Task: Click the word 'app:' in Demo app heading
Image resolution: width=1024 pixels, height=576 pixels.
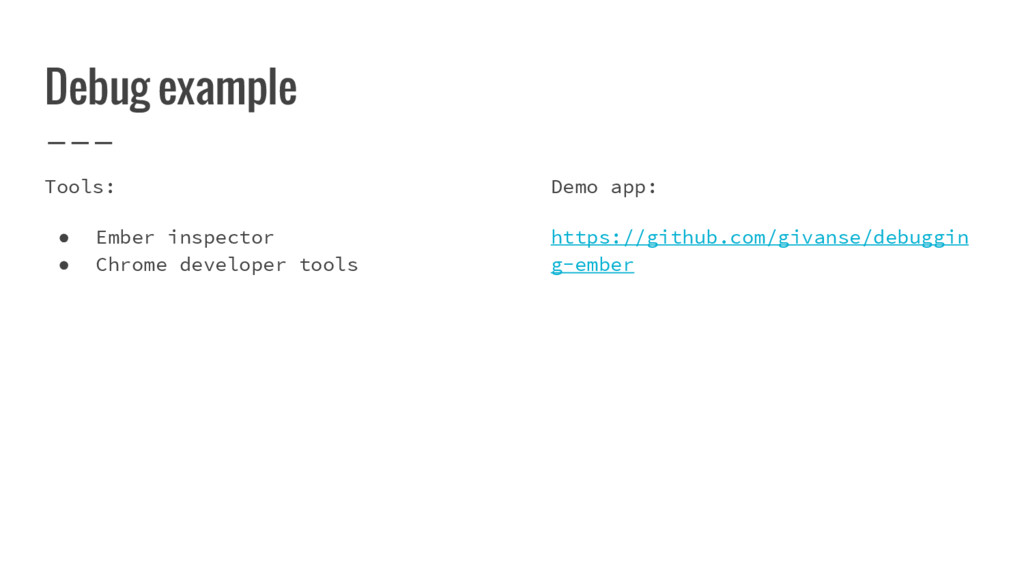Action: tap(633, 188)
